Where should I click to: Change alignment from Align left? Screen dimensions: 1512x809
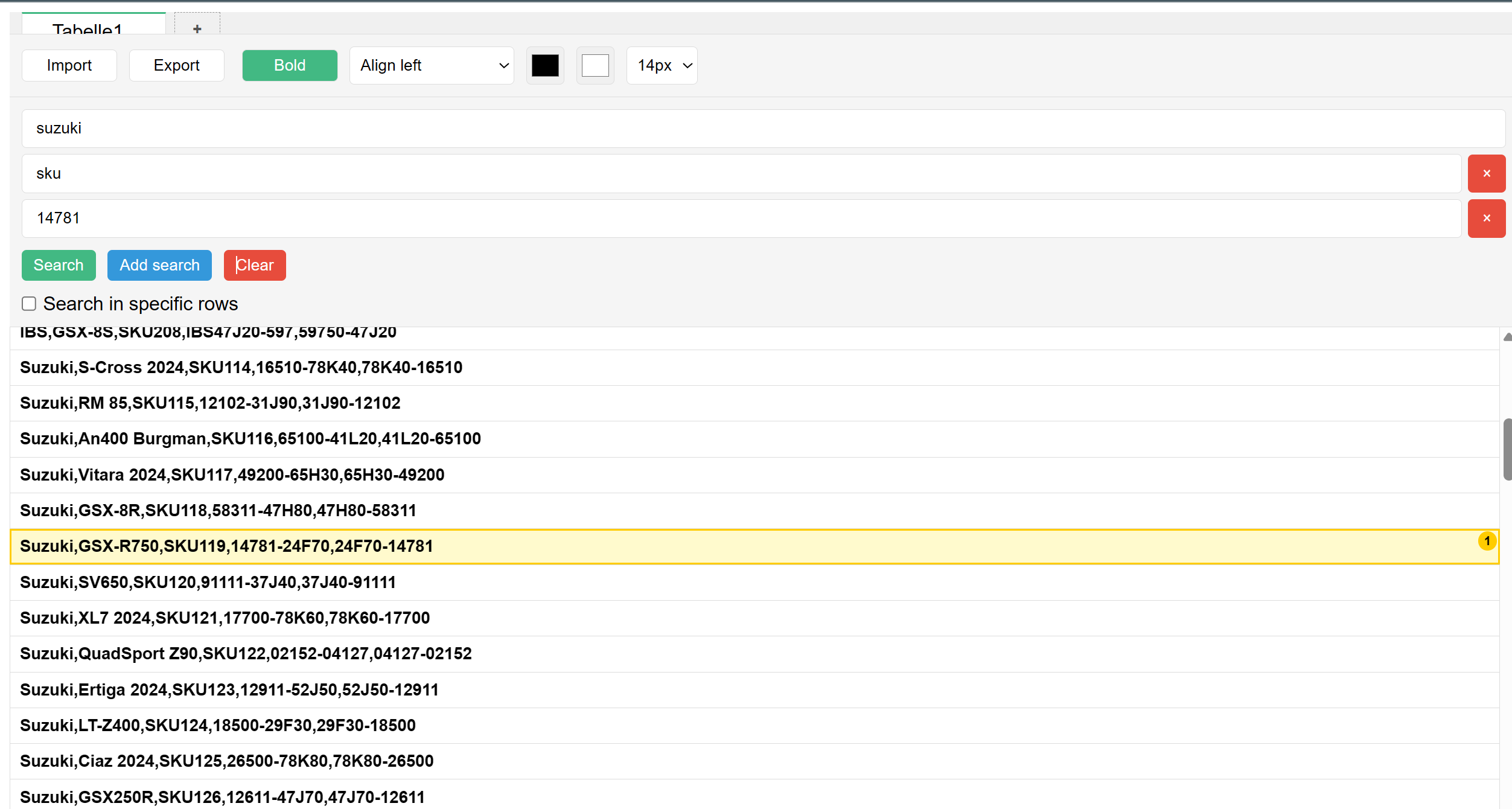[431, 65]
